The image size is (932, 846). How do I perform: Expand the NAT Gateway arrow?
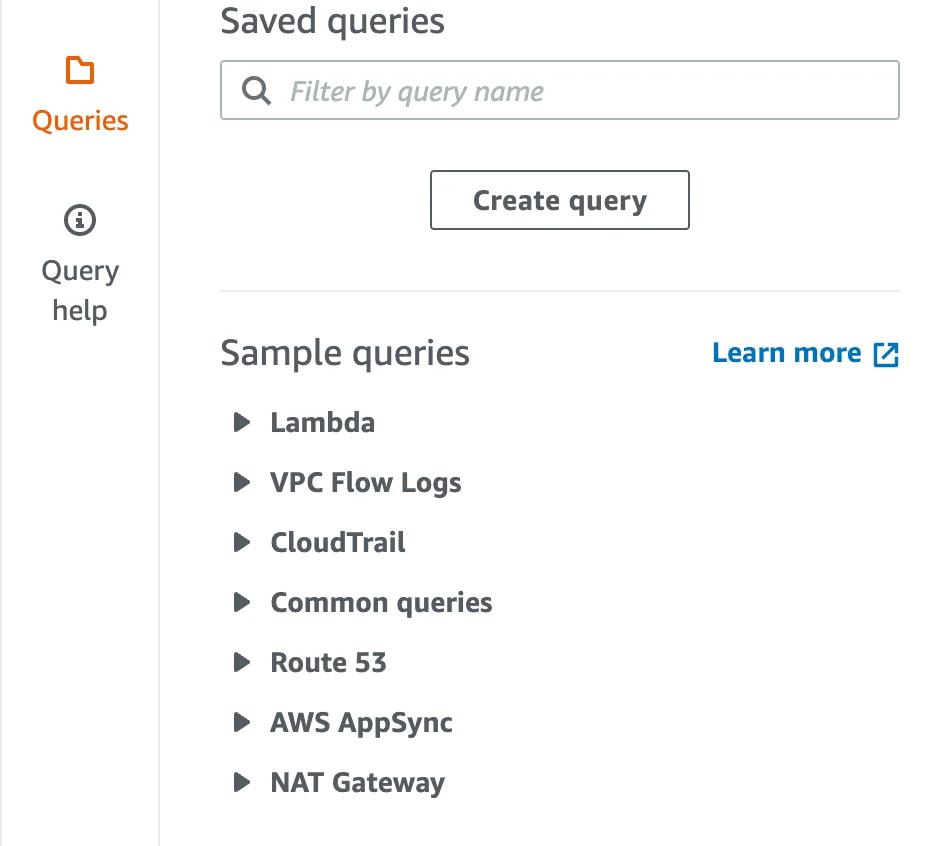pyautogui.click(x=241, y=782)
